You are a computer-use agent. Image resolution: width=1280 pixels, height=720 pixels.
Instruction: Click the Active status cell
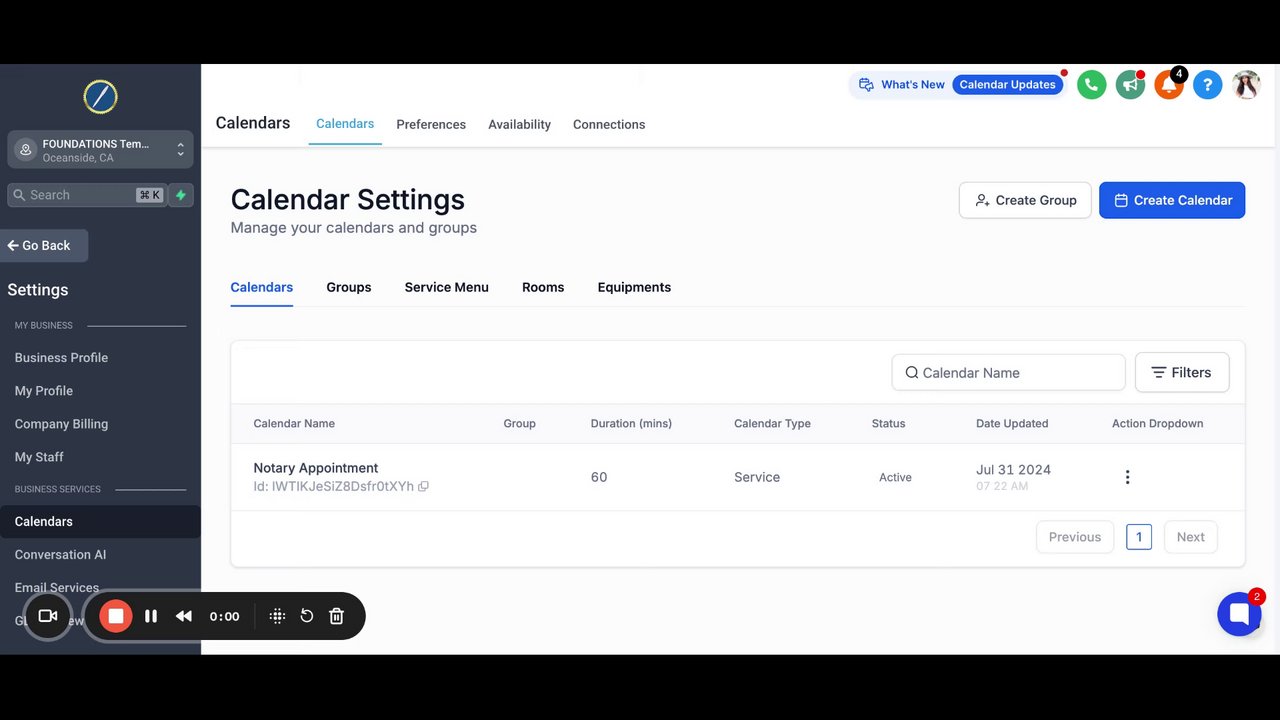click(x=895, y=477)
